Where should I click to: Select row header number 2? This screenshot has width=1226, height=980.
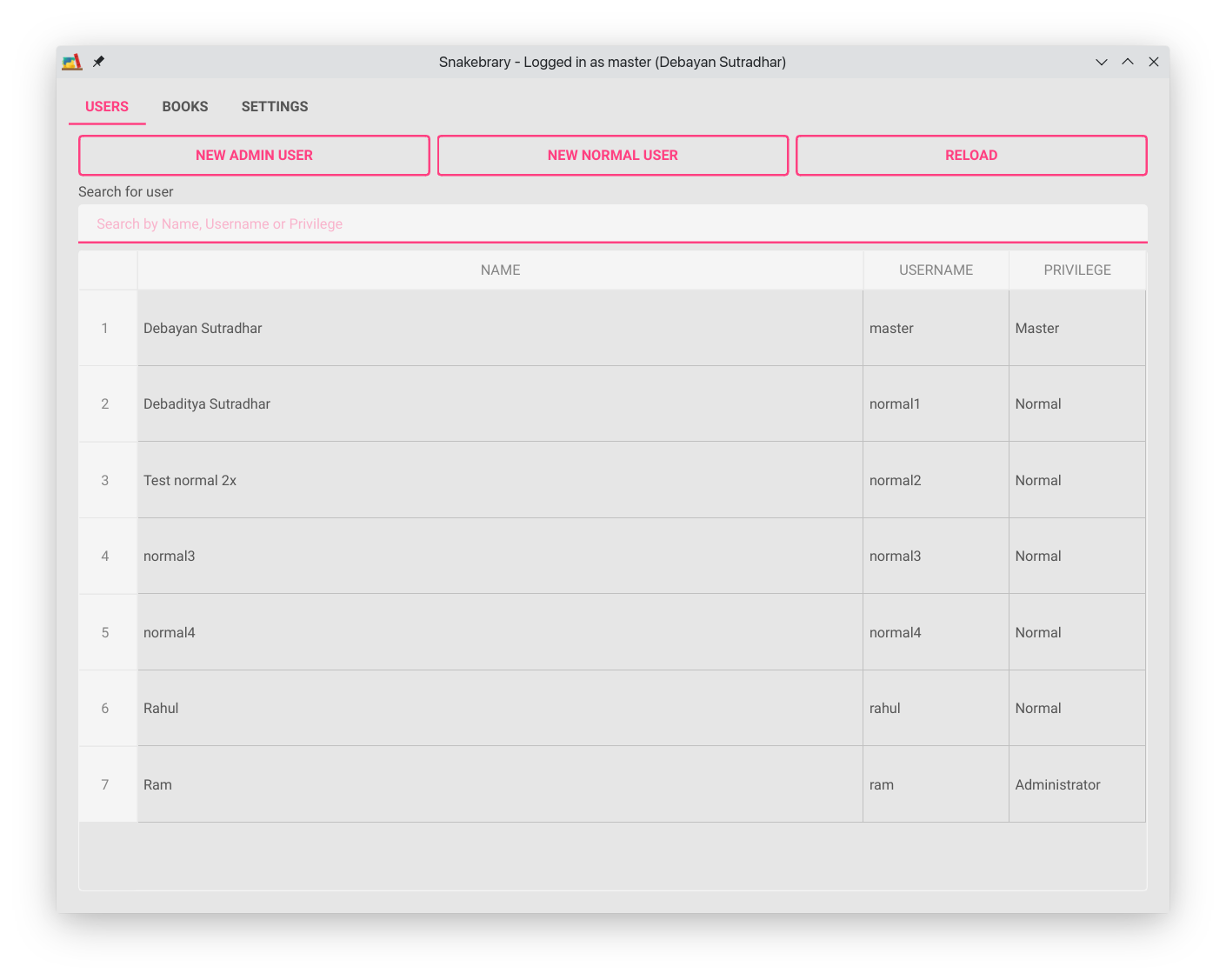point(108,403)
